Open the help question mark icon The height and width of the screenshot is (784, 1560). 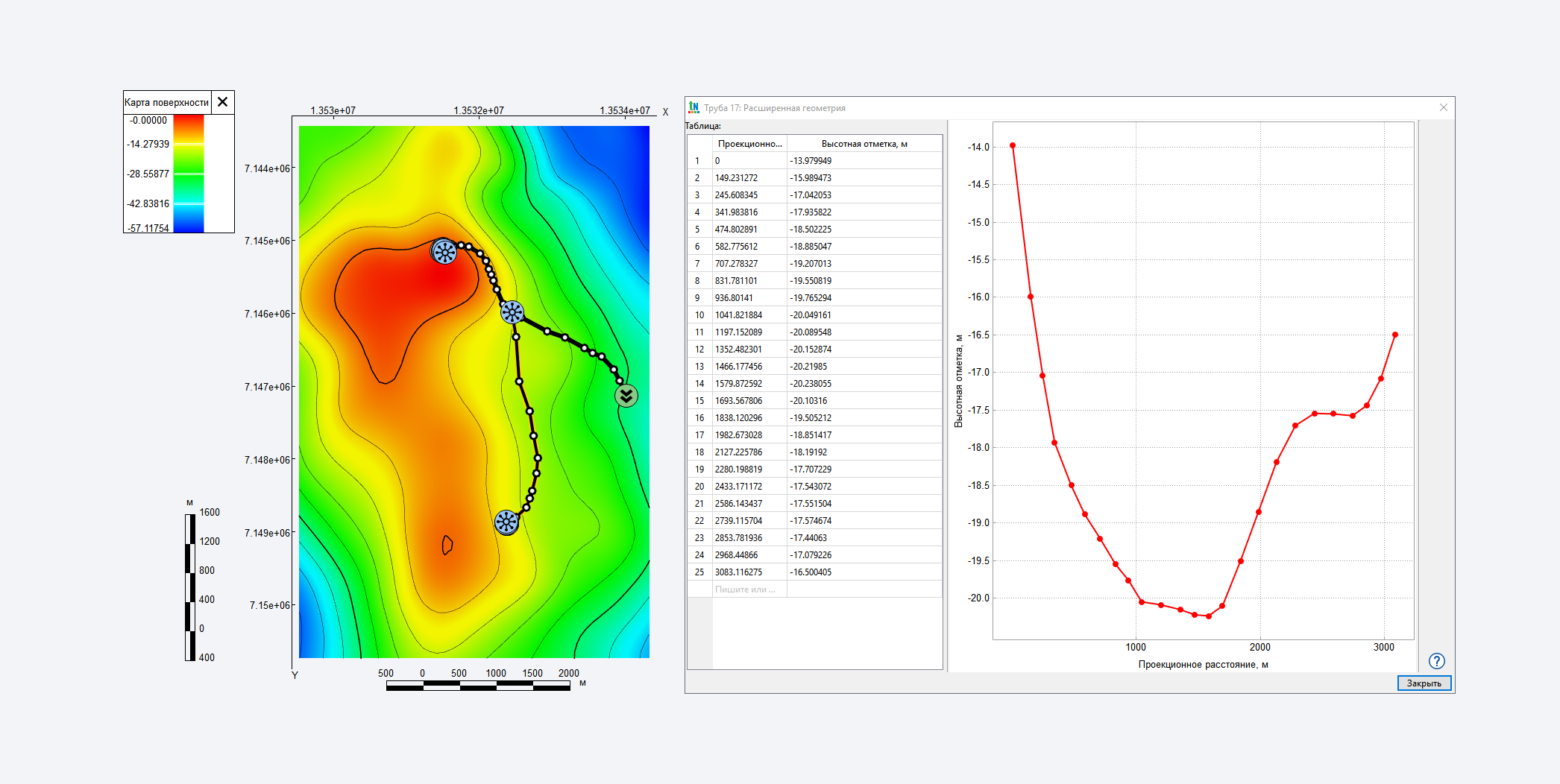1436,661
